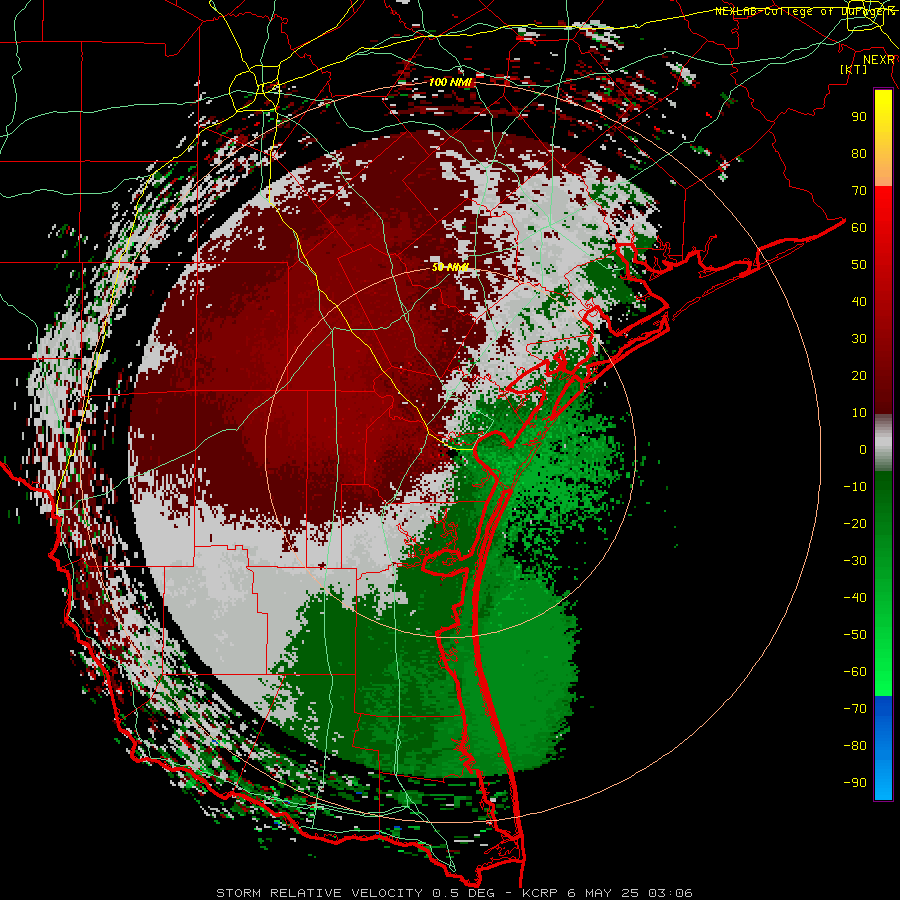This screenshot has height=900, width=900.
Task: Click the "0" value on the velocity scale
Action: pyautogui.click(x=863, y=449)
